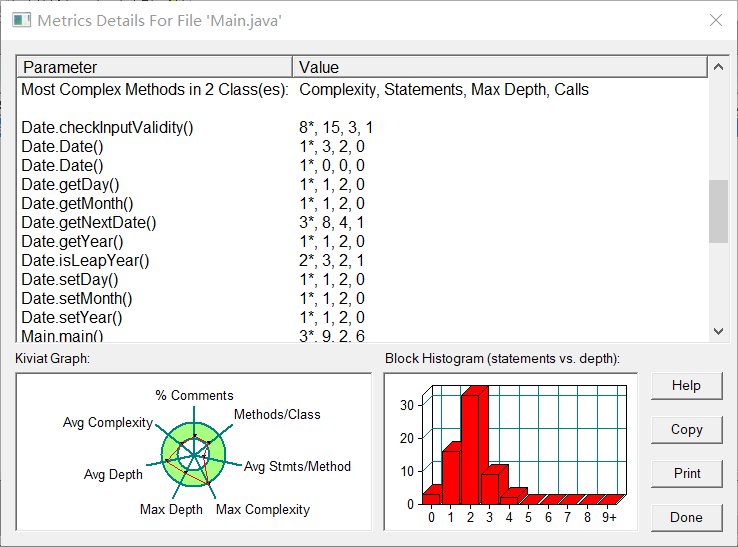
Task: Select the Date.getMonth() row
Action: (x=362, y=203)
